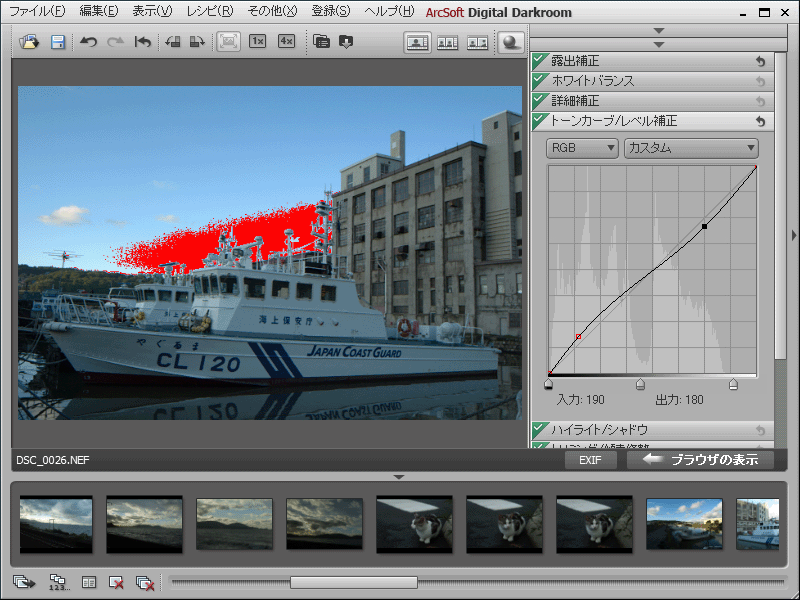Expand the ハイライト/シャドウ section header

pos(653,430)
